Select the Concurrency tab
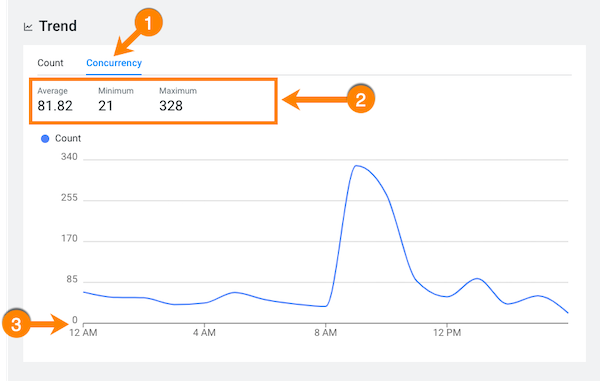 tap(114, 63)
